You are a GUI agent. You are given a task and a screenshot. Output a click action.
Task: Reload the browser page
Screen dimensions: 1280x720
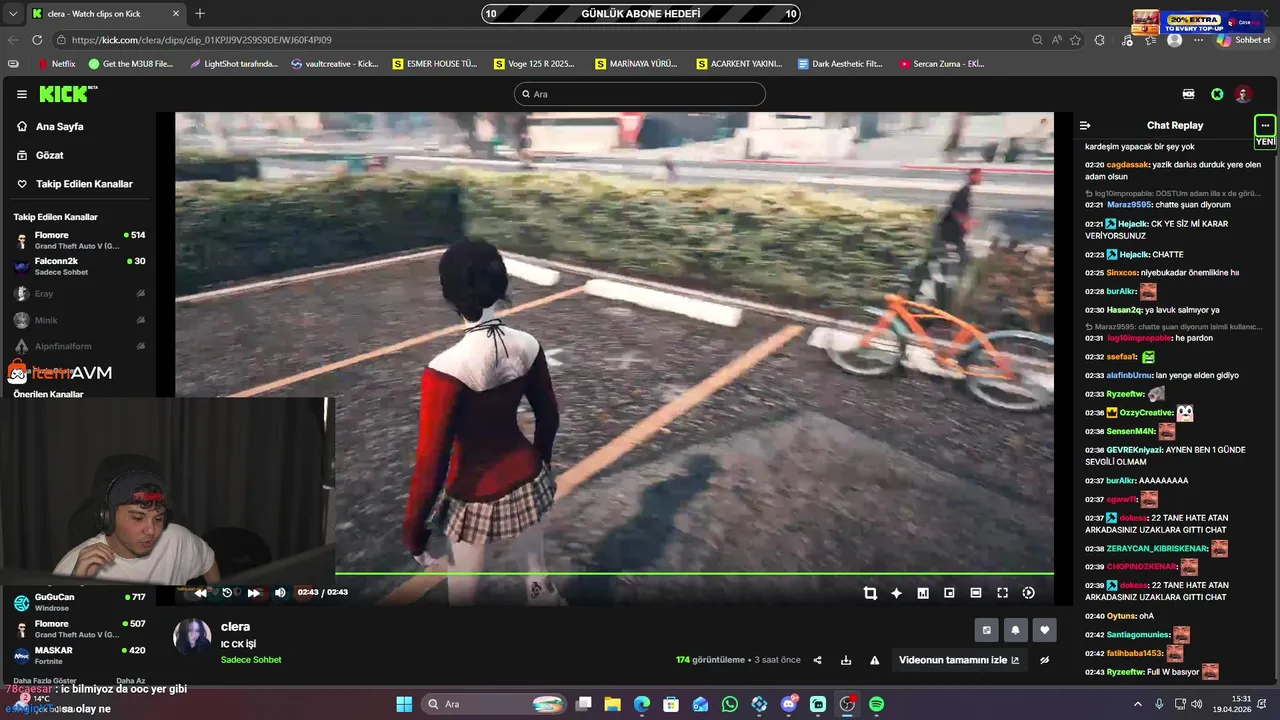pos(37,40)
